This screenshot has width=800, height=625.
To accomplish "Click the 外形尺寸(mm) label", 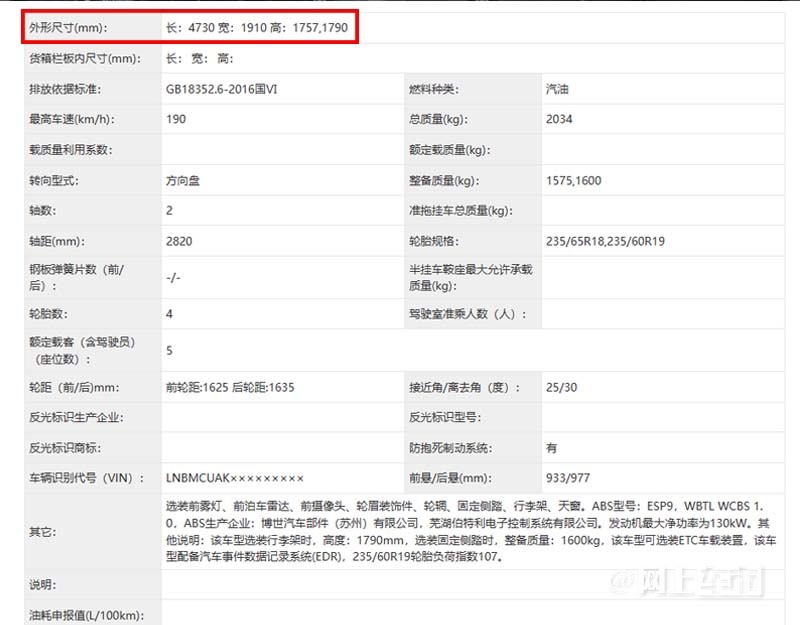I will click(68, 28).
